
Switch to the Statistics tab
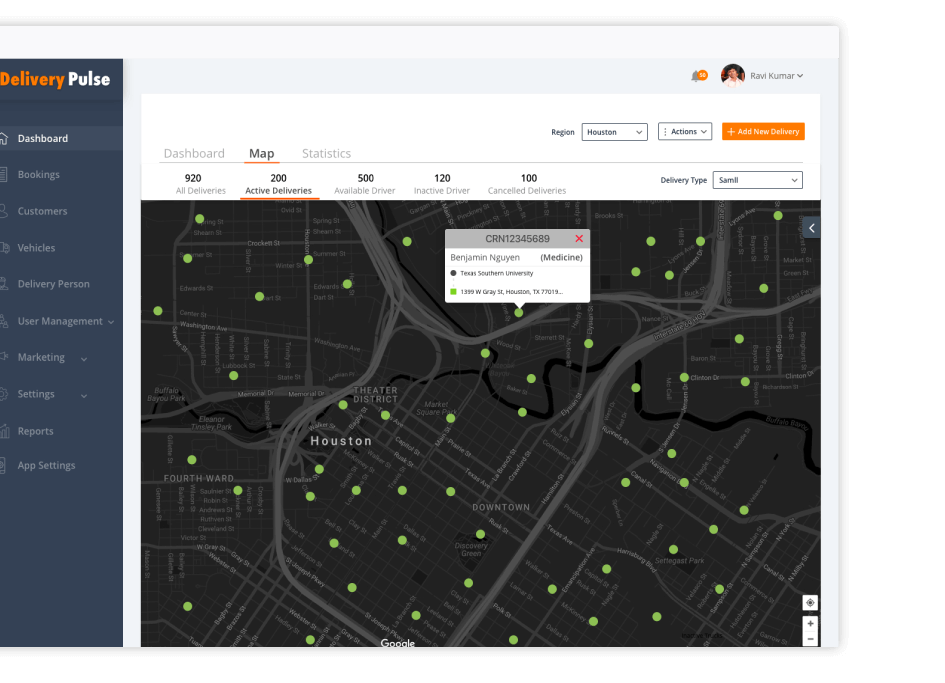click(x=326, y=153)
